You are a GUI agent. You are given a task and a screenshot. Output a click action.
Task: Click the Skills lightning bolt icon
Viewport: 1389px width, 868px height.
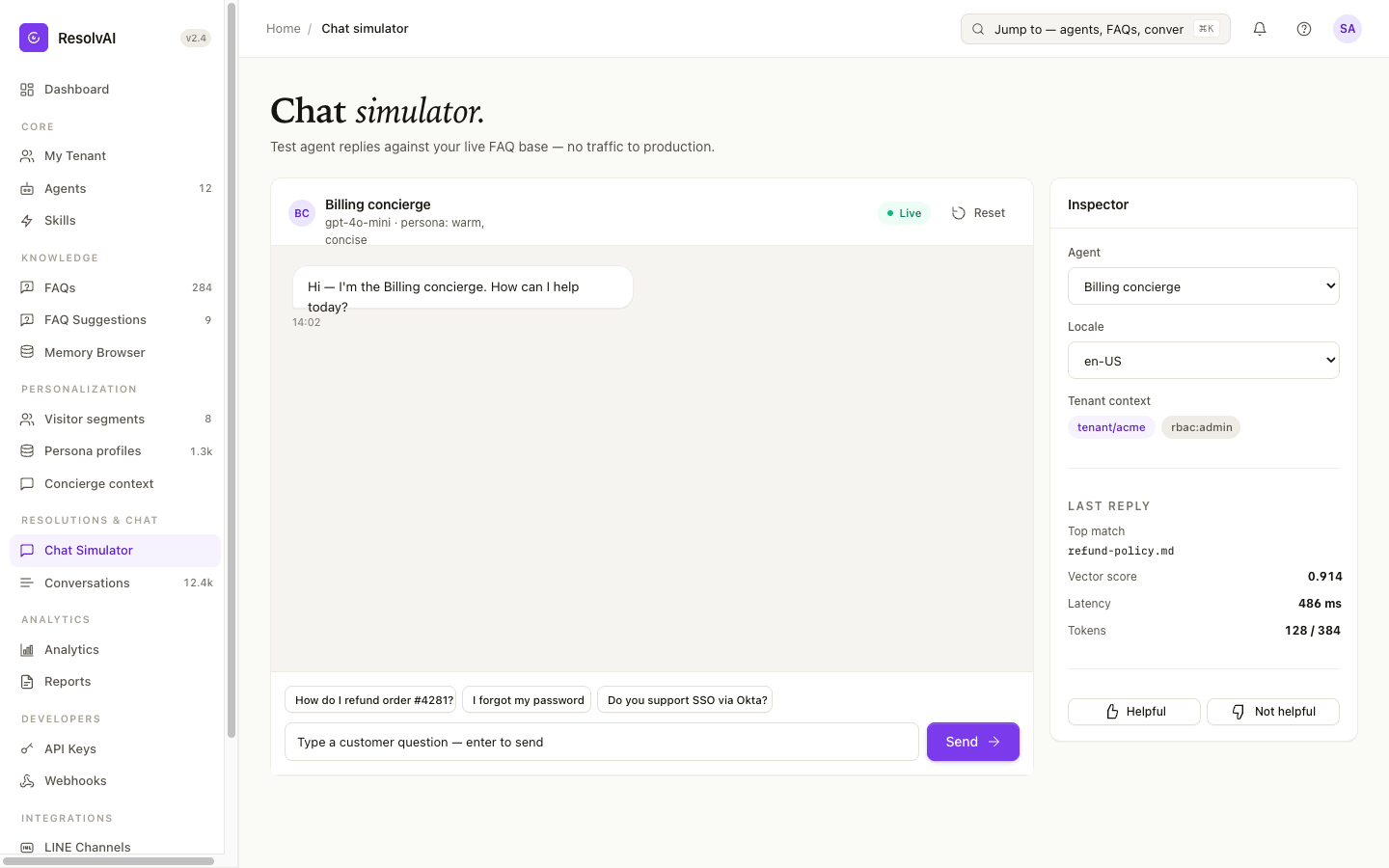click(x=27, y=221)
